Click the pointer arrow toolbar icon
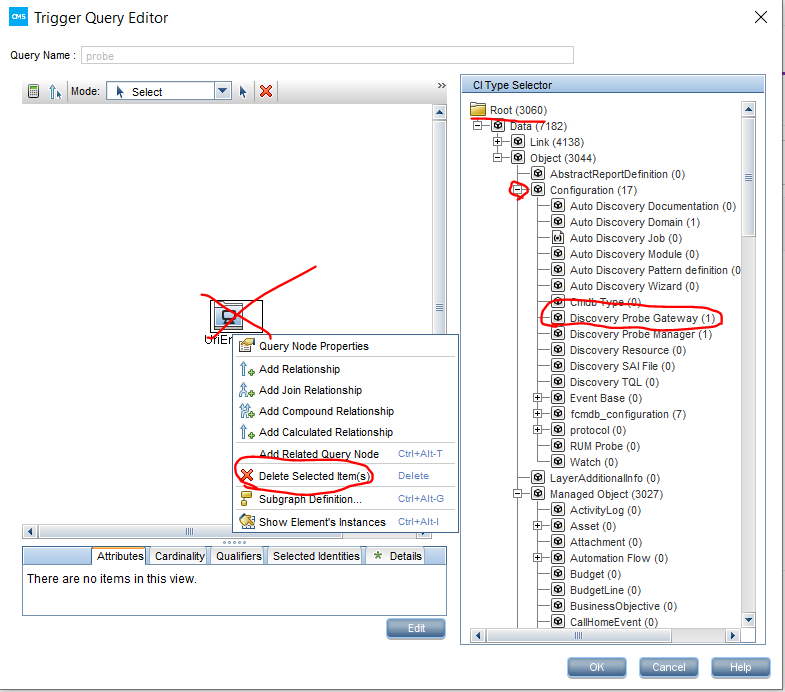Viewport: 785px width, 692px height. (x=243, y=92)
